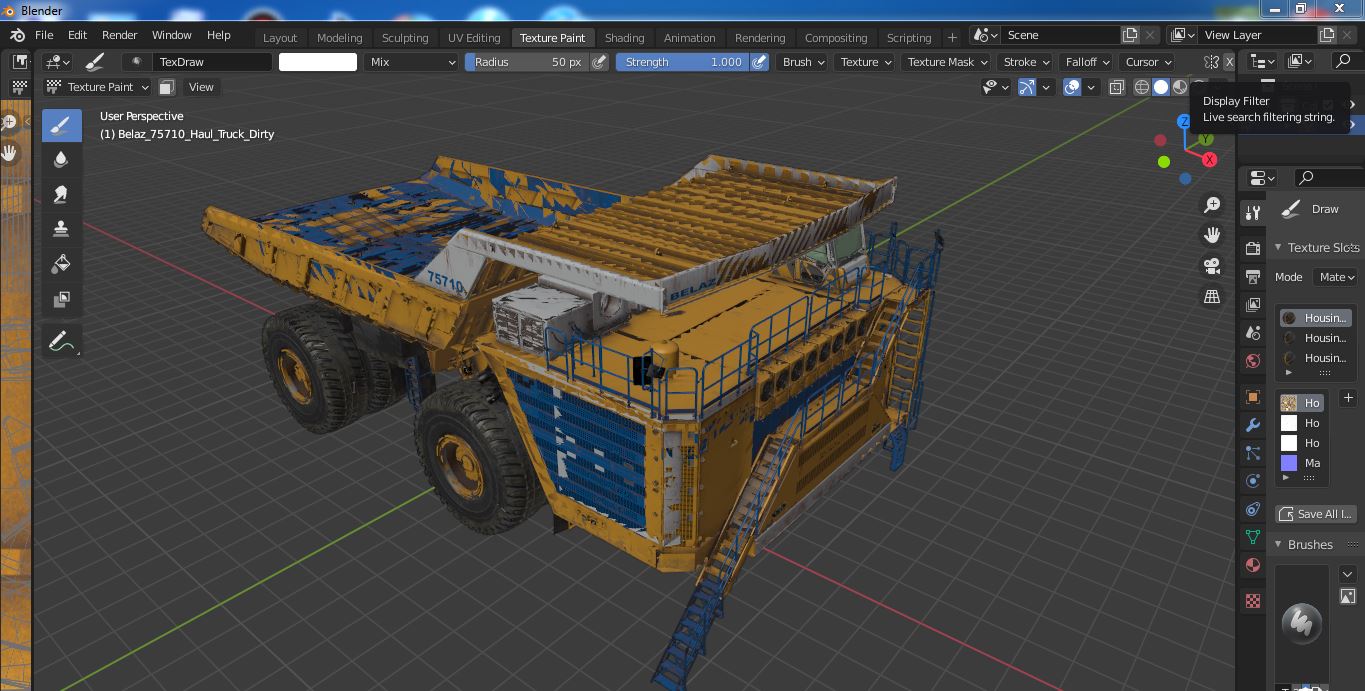Switch to solid viewport shading

(1161, 87)
